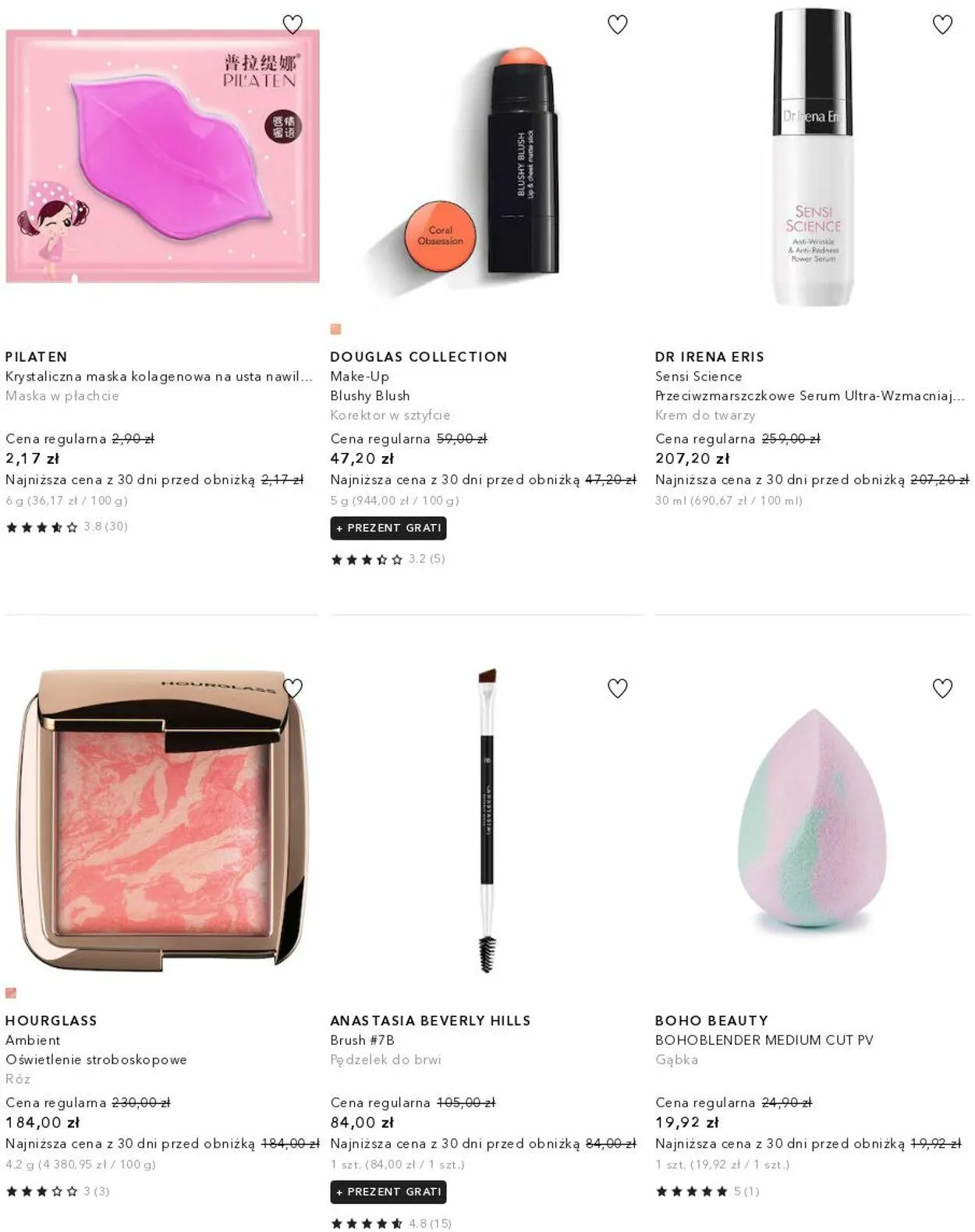975x1232 pixels.
Task: Pick the pink Hourglass shade swatch
Action: point(11,993)
